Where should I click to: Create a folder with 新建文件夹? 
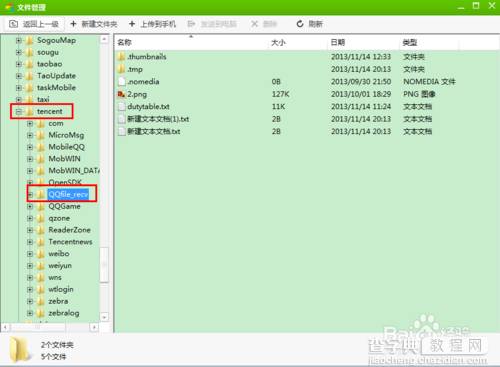click(x=94, y=24)
